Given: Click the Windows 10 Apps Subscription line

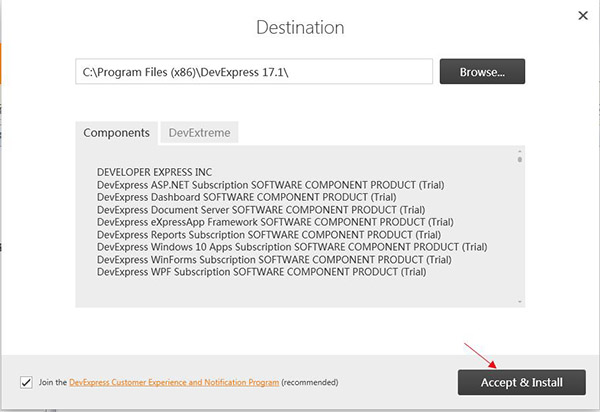Looking at the screenshot, I should point(292,247).
